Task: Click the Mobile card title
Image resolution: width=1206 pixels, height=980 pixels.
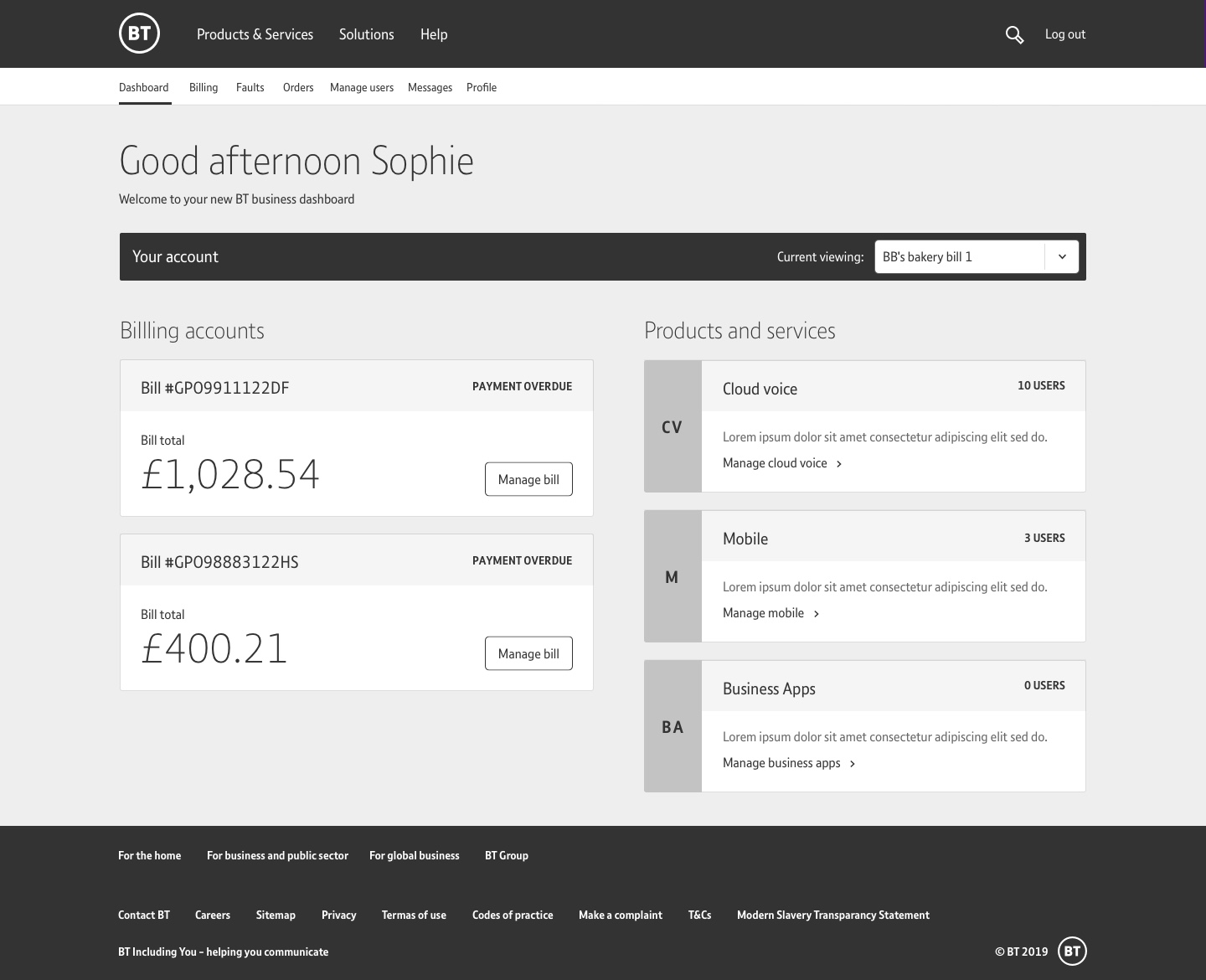Action: 745,539
